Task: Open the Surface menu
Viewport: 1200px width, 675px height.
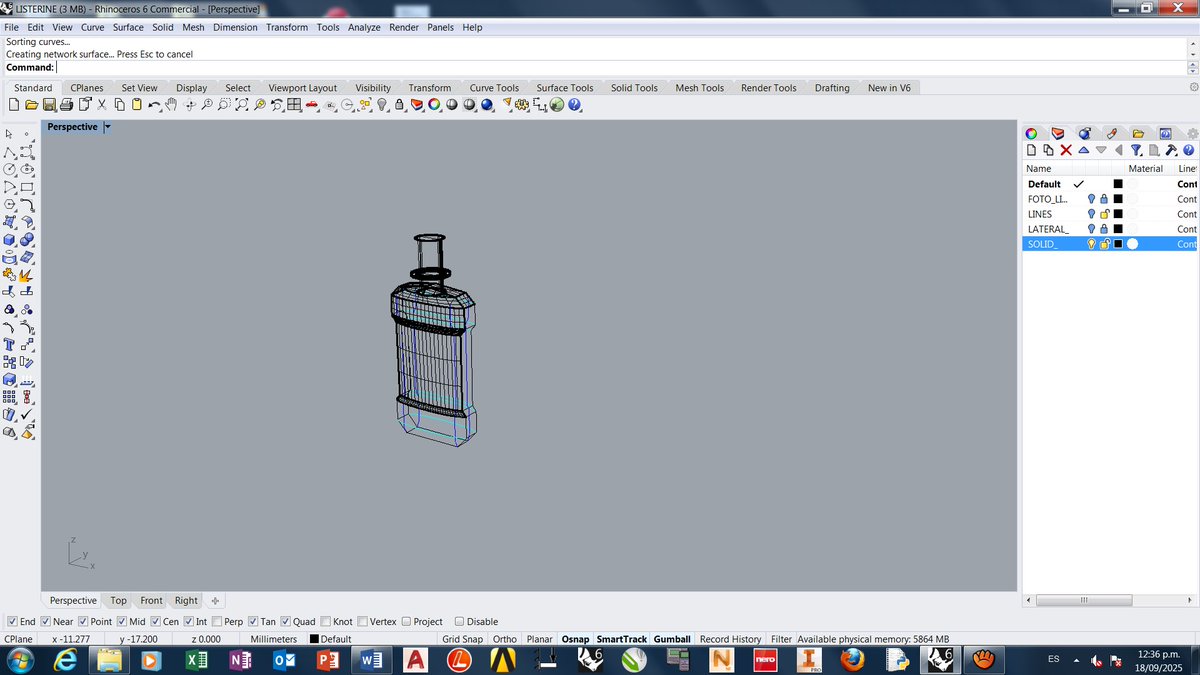Action: (x=128, y=27)
